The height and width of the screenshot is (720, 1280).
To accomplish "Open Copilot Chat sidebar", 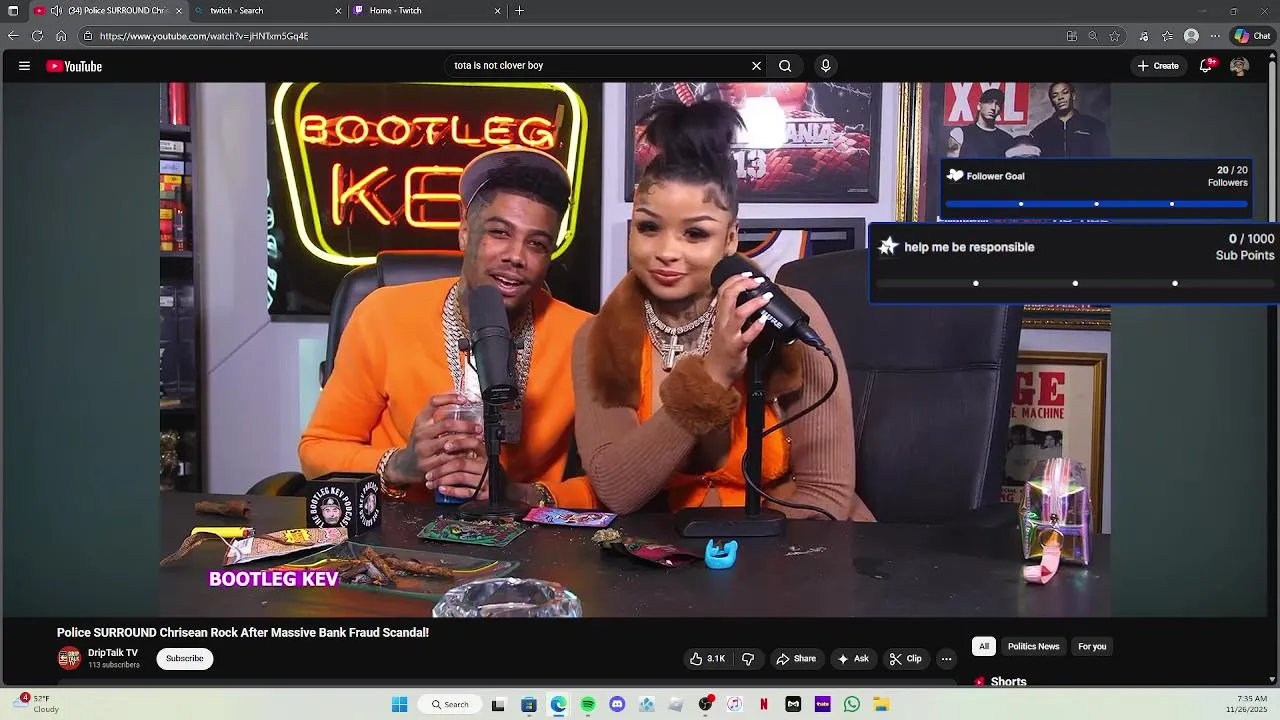I will (x=1252, y=36).
